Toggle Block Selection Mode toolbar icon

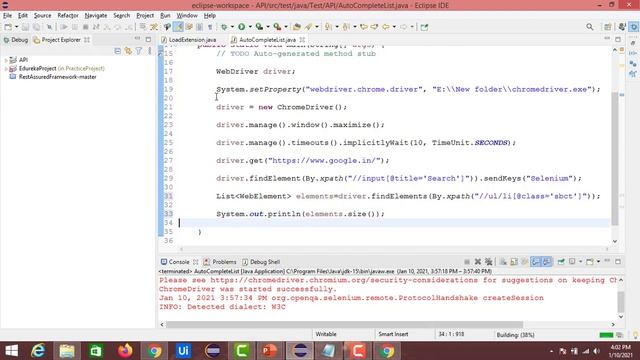[x=199, y=27]
